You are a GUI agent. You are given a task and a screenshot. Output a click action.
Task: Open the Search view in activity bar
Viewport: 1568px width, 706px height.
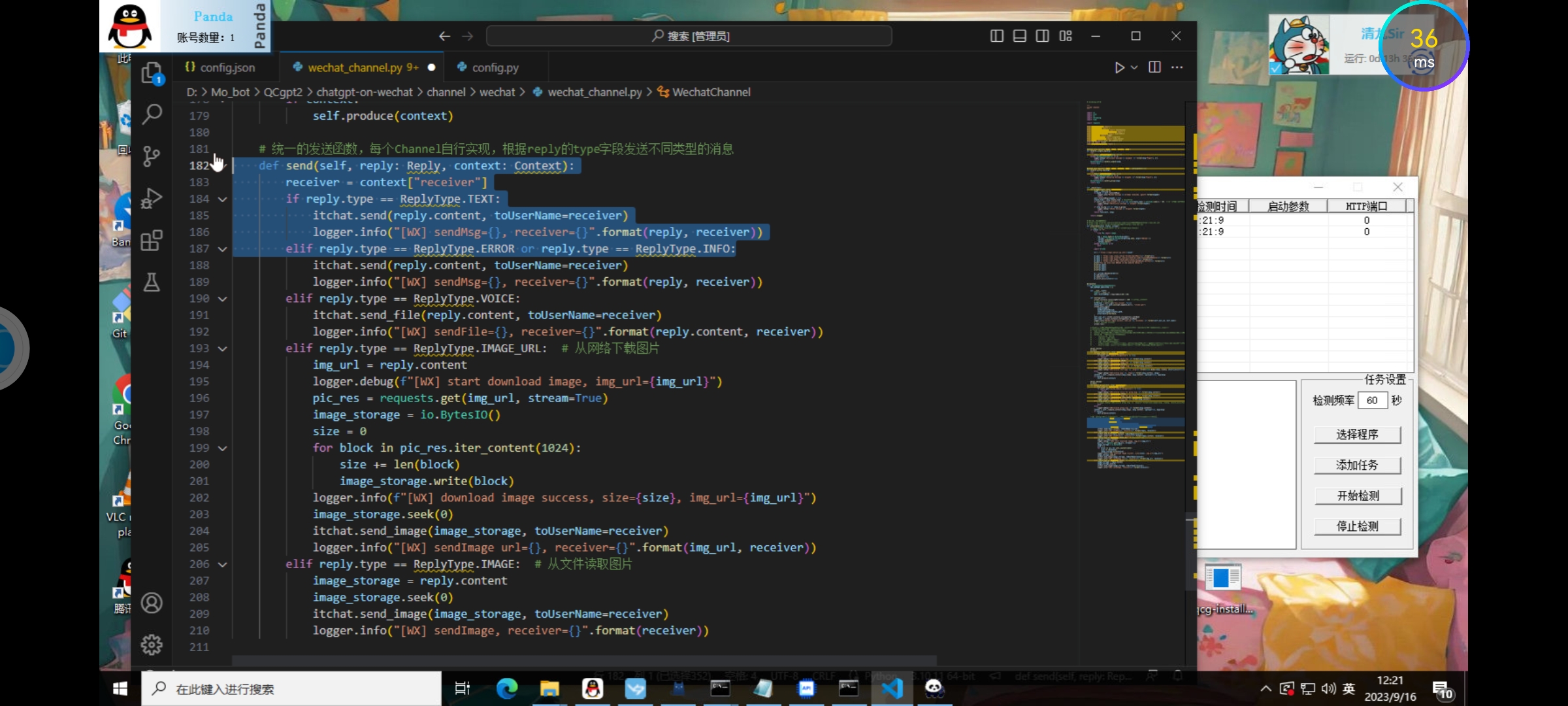click(x=152, y=114)
